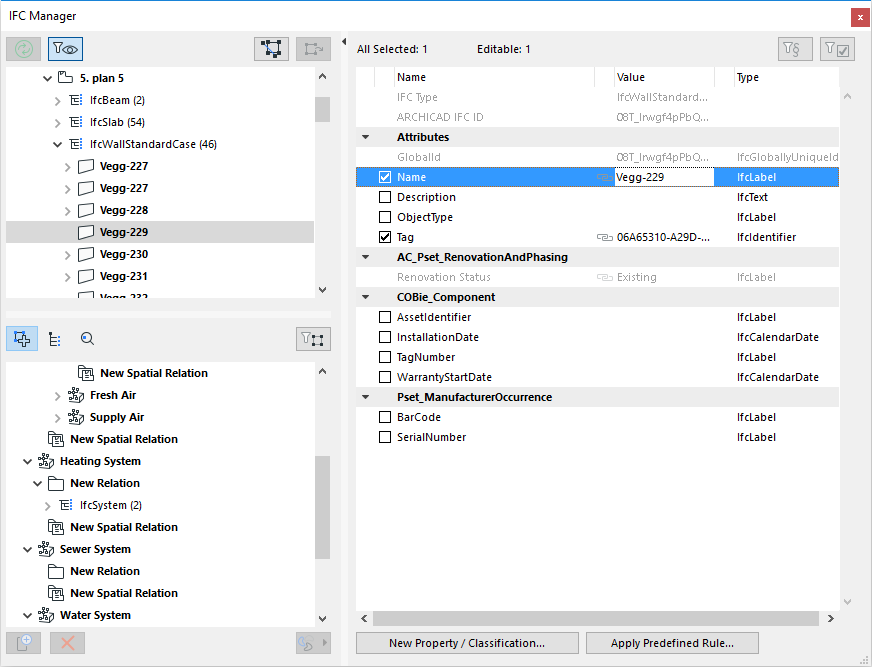Click the new item icon at bottom left
This screenshot has width=872, height=667.
click(x=23, y=643)
